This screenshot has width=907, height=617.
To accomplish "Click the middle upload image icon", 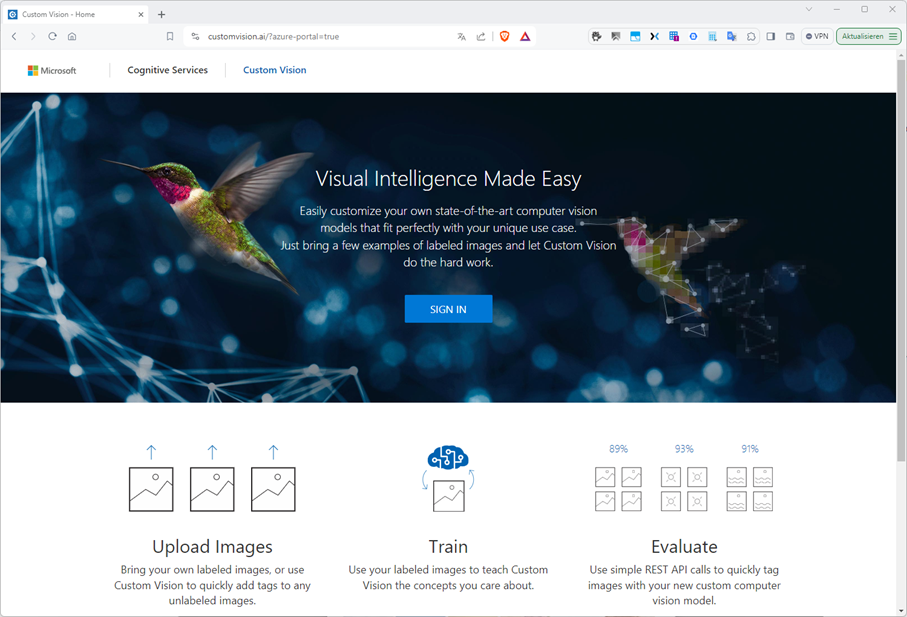I will (x=212, y=489).
